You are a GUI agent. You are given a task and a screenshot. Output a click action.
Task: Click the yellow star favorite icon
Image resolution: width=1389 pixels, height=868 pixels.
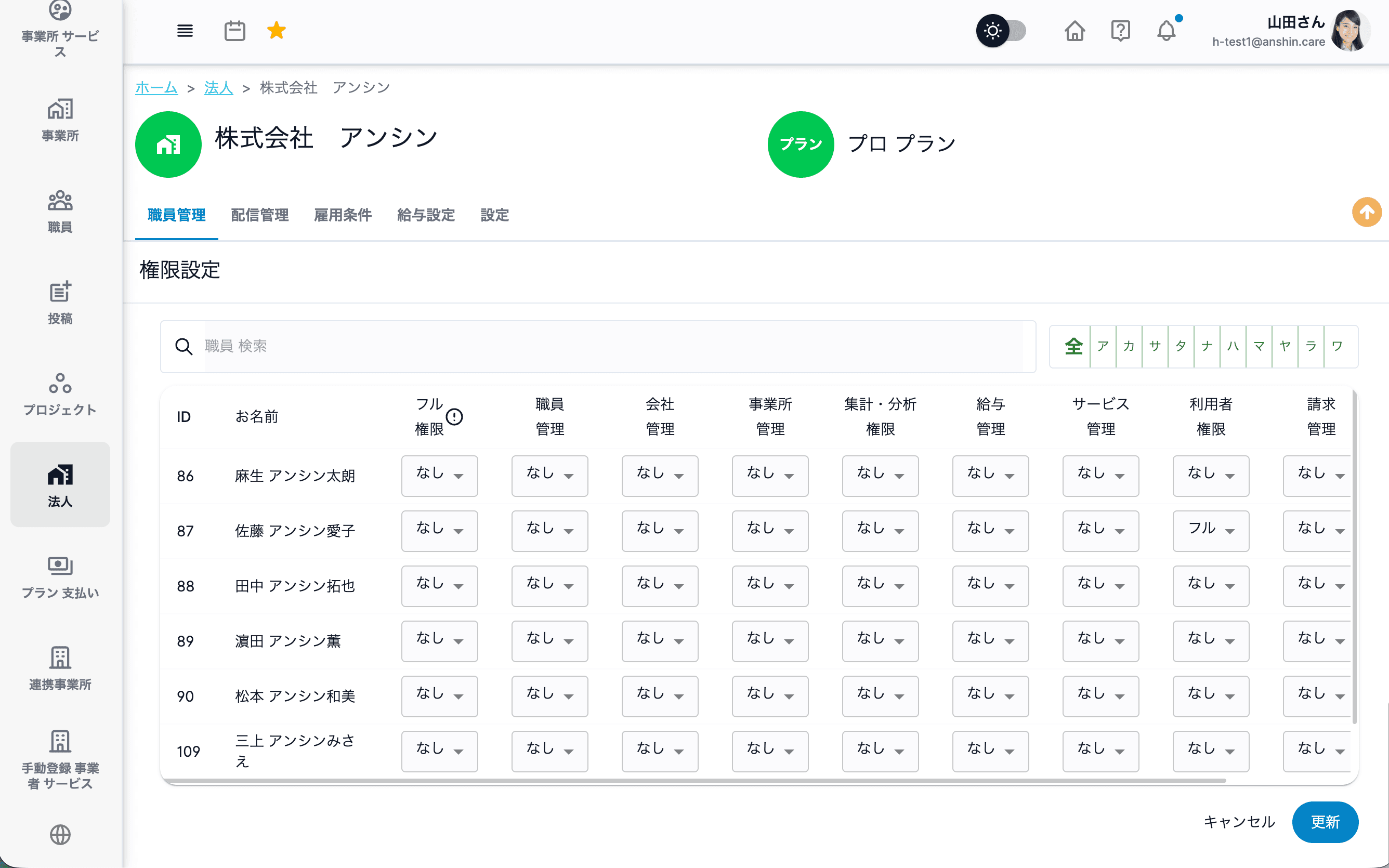[276, 31]
